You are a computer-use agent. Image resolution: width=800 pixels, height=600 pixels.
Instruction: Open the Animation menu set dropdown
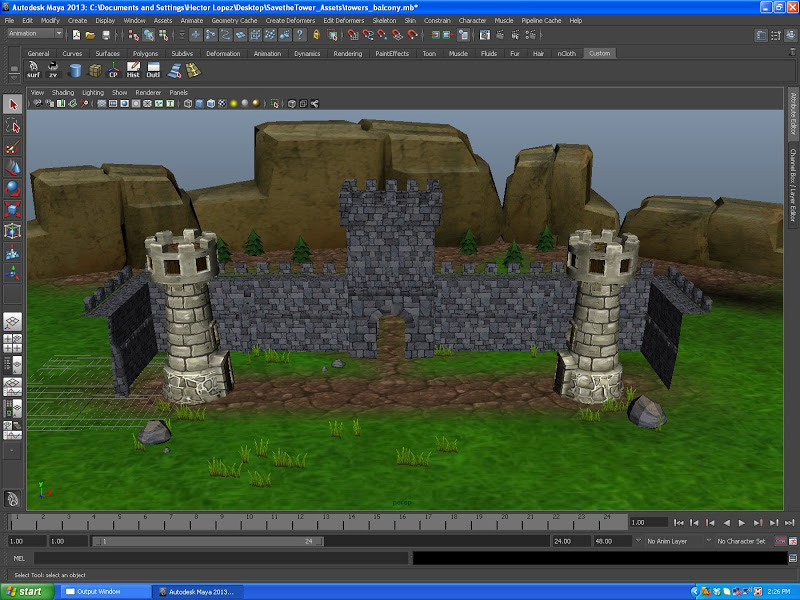(x=35, y=33)
